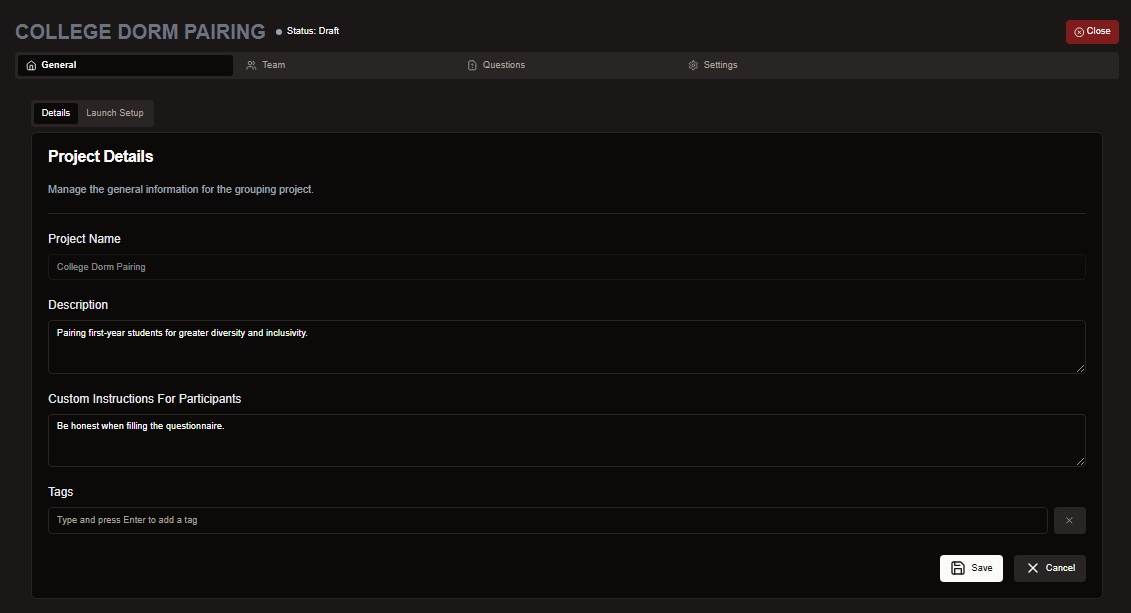This screenshot has width=1131, height=613.
Task: Focus the Tags input field
Action: pyautogui.click(x=547, y=521)
